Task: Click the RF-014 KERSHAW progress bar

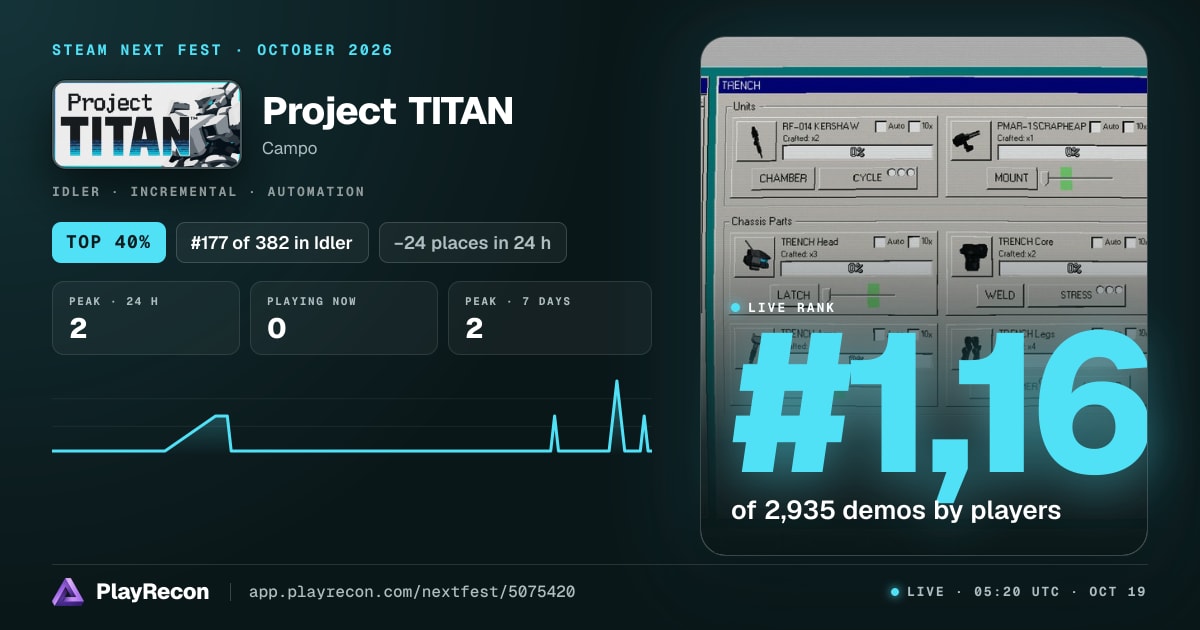Action: pos(857,152)
